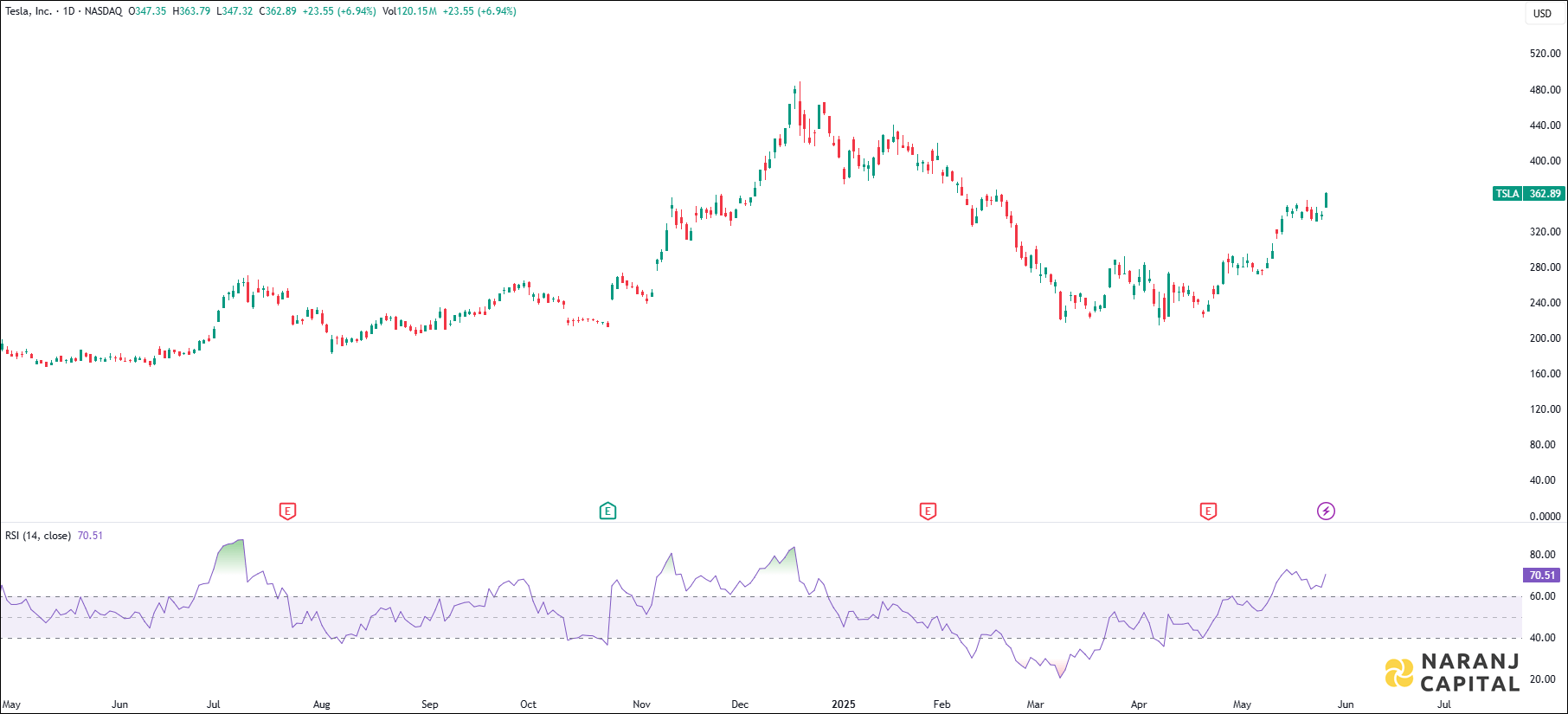
Task: Click the Oct label on the time axis
Action: point(528,704)
